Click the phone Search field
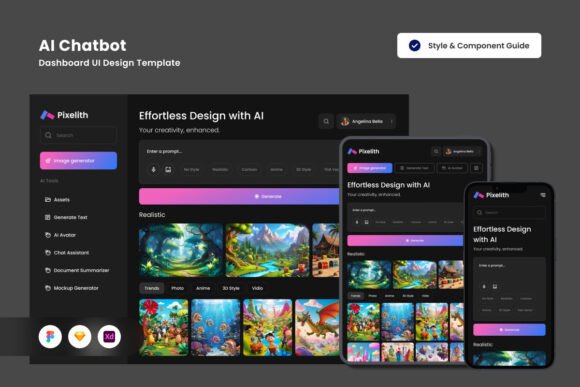 point(509,212)
